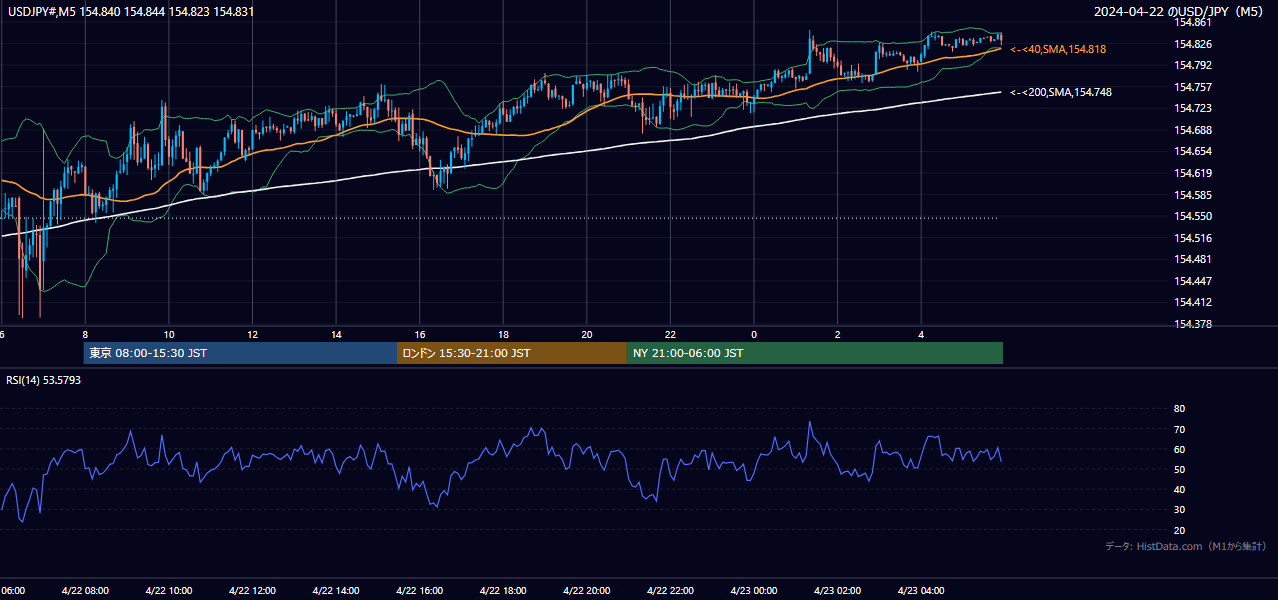Click RSI scale level 70
Viewport: 1278px width, 600px height.
[x=1180, y=429]
